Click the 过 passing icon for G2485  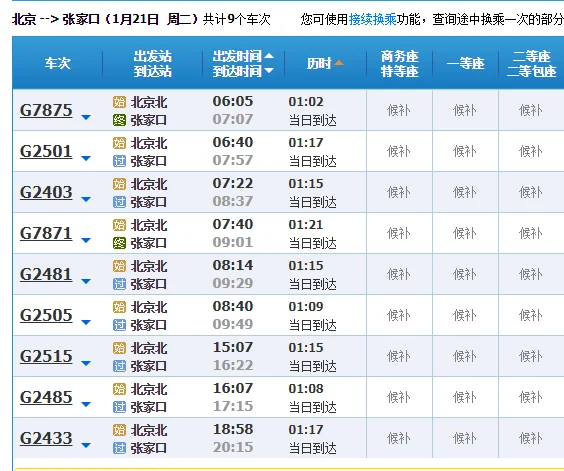[x=119, y=407]
